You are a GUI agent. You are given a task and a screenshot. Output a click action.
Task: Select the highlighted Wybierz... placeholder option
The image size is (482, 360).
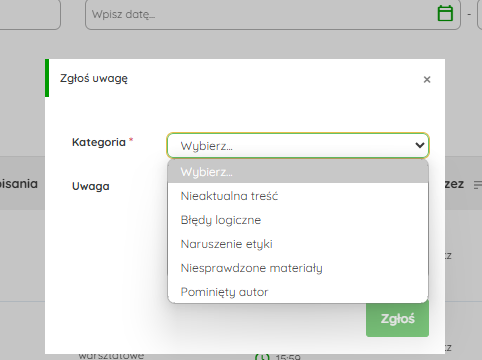pos(298,172)
